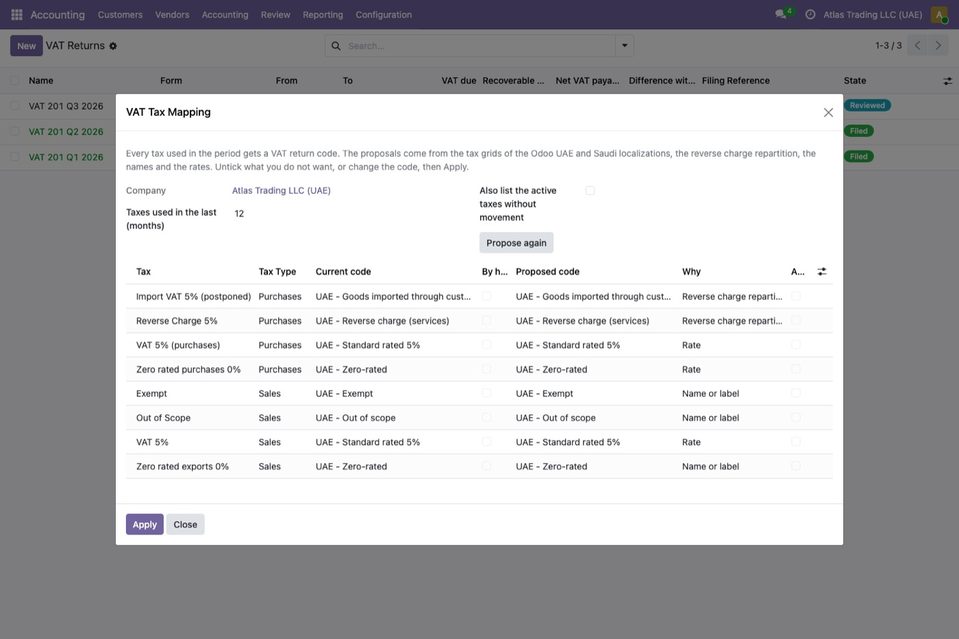Open column settings icon in VAT Returns list

click(x=947, y=81)
